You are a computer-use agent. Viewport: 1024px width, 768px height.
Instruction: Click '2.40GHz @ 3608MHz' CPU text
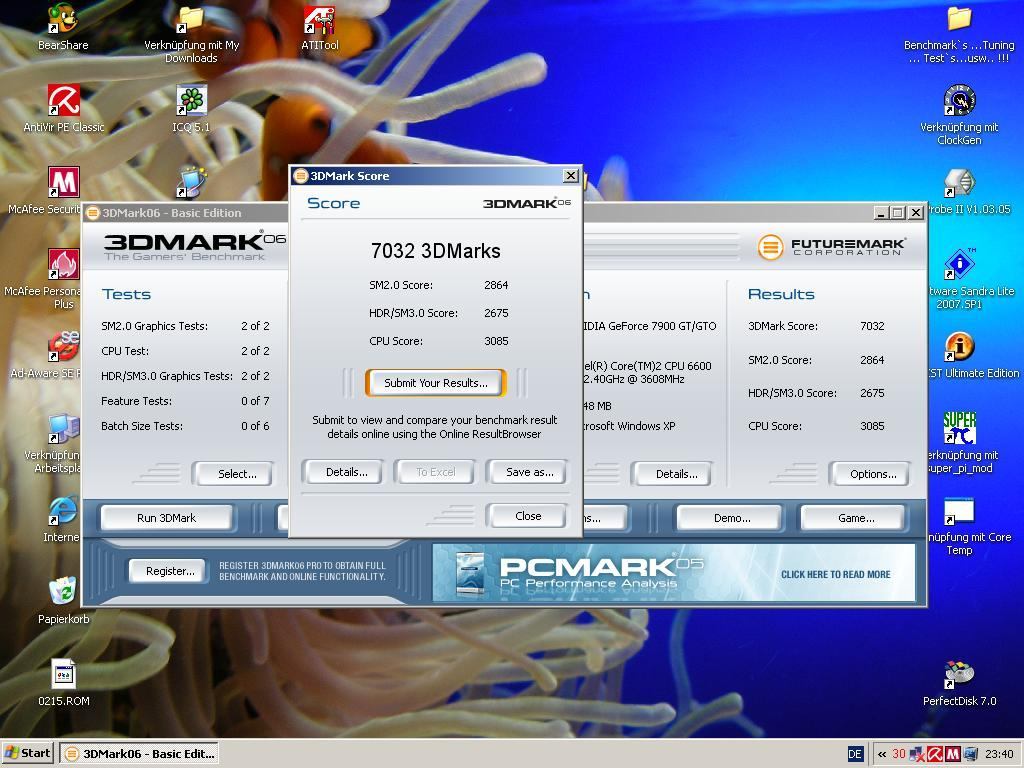(x=633, y=379)
